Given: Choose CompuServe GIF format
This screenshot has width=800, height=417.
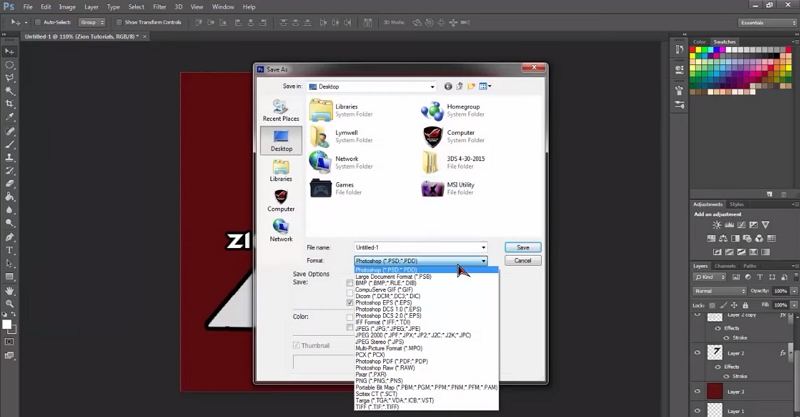Looking at the screenshot, I should pyautogui.click(x=384, y=289).
